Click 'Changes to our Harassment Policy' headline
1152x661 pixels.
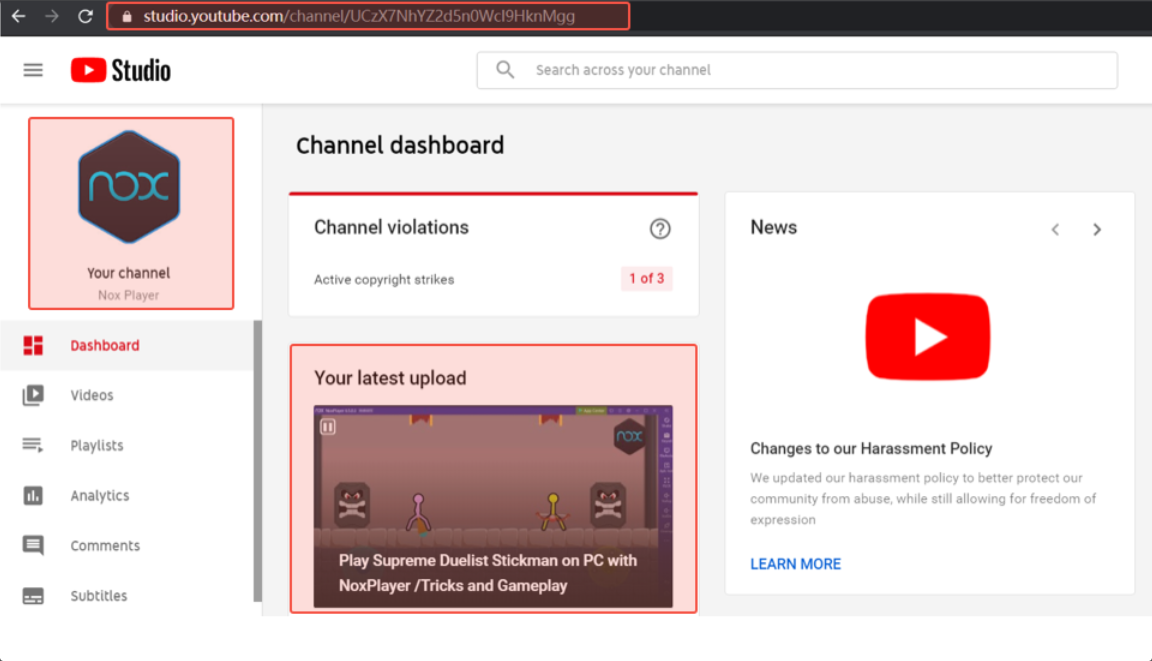(x=871, y=448)
